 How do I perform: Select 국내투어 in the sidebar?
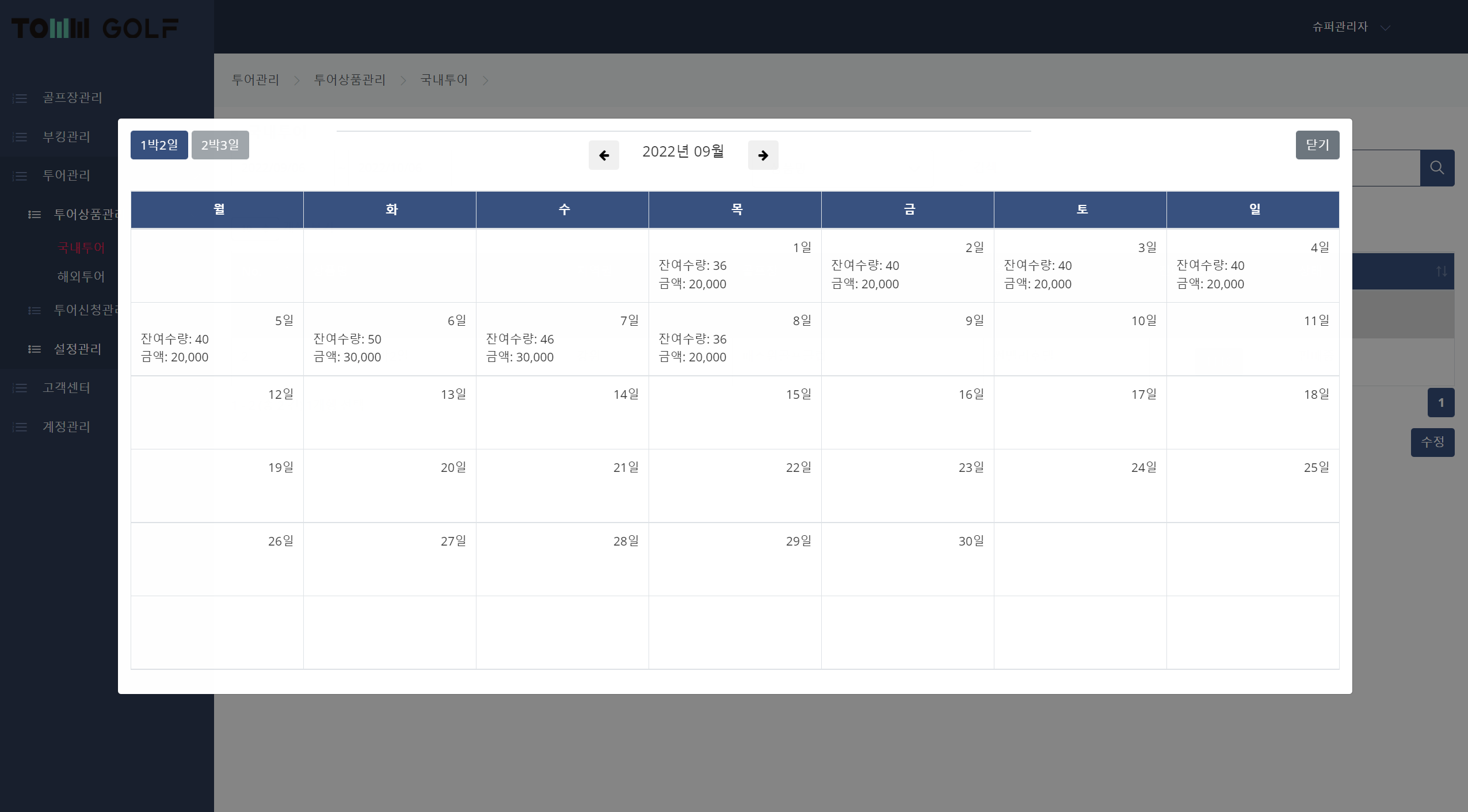point(81,248)
